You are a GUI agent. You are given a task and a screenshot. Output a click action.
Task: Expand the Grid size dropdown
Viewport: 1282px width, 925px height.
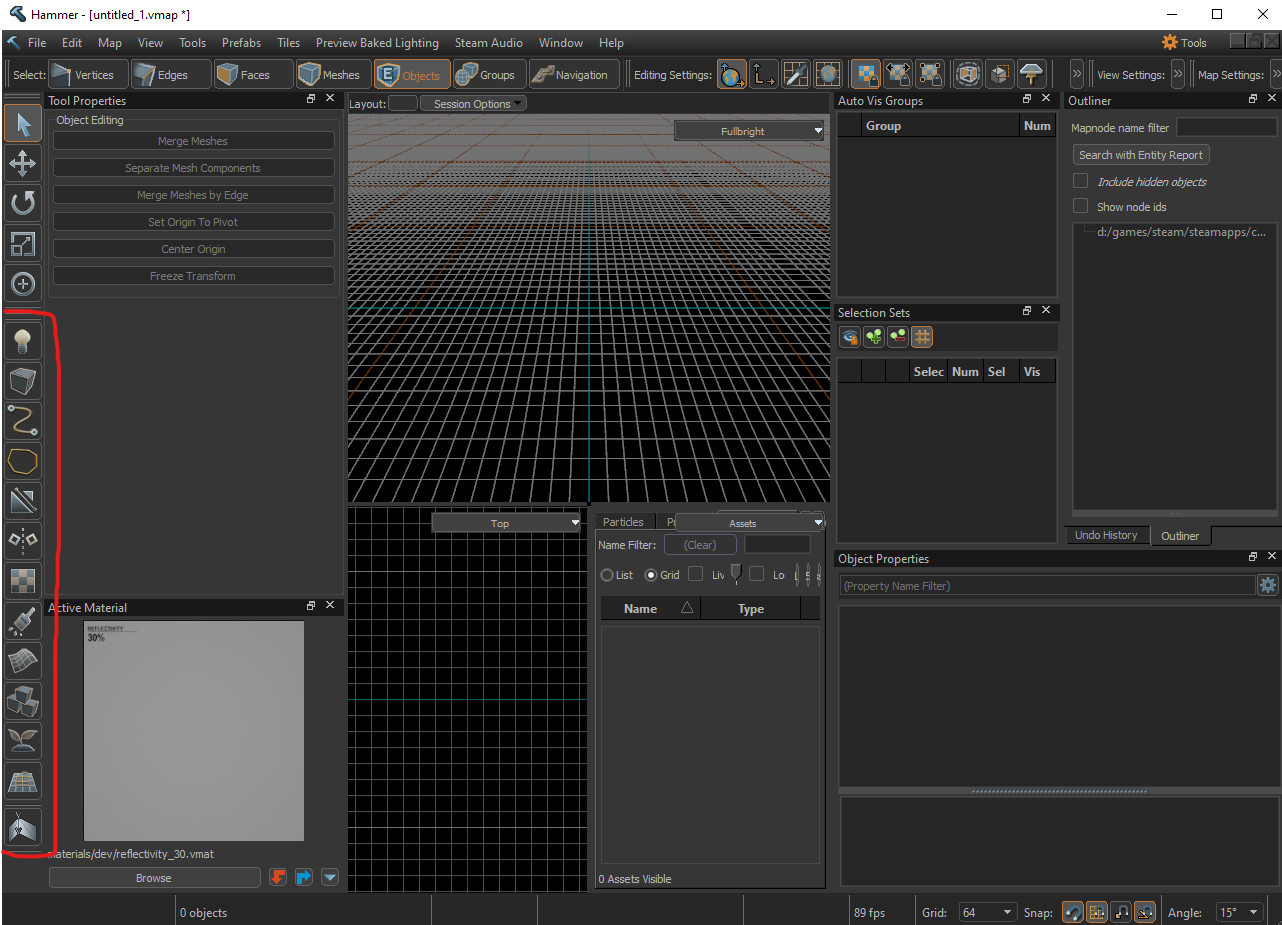[x=987, y=912]
